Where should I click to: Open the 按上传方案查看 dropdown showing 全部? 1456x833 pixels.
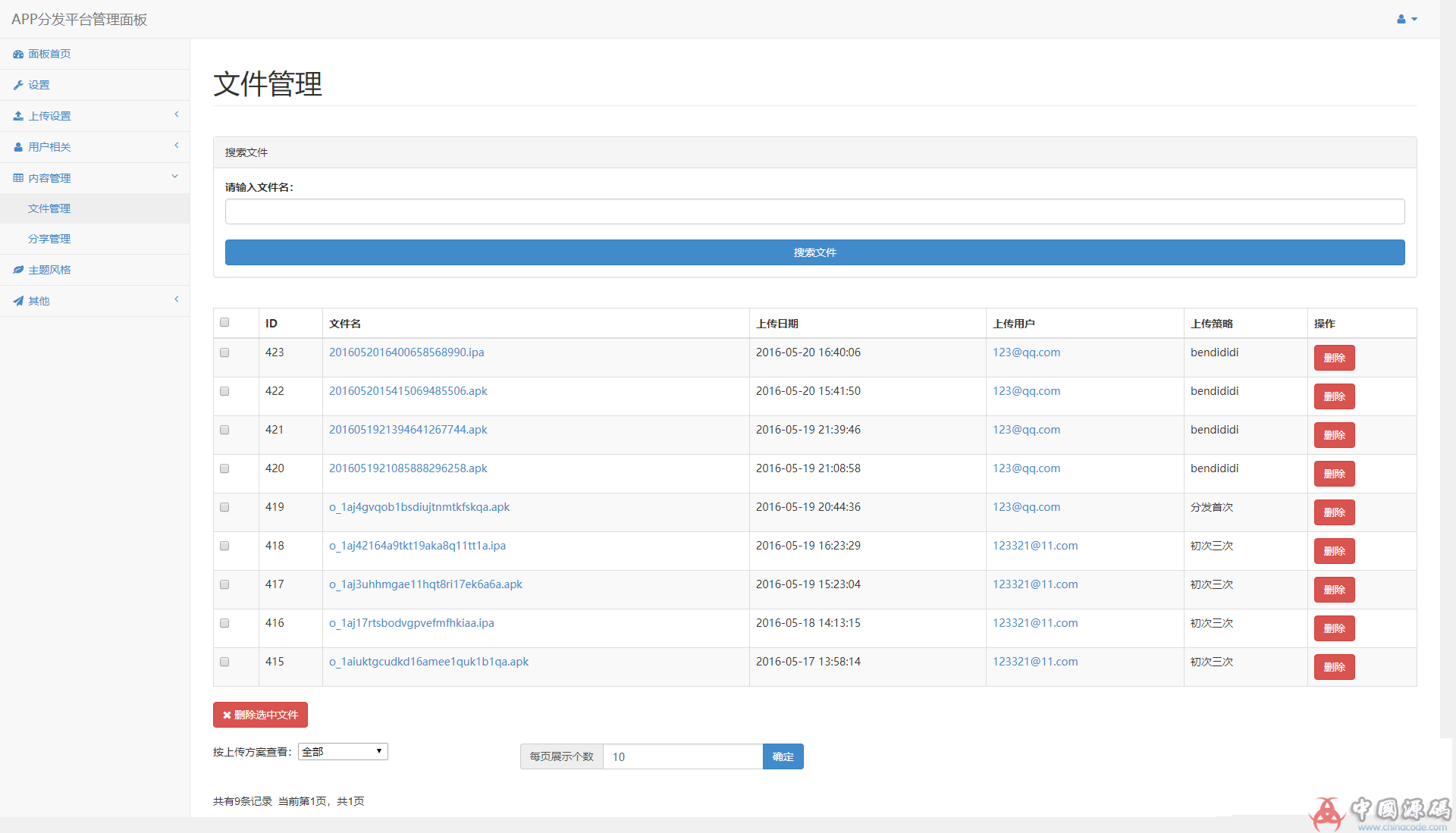coord(343,751)
